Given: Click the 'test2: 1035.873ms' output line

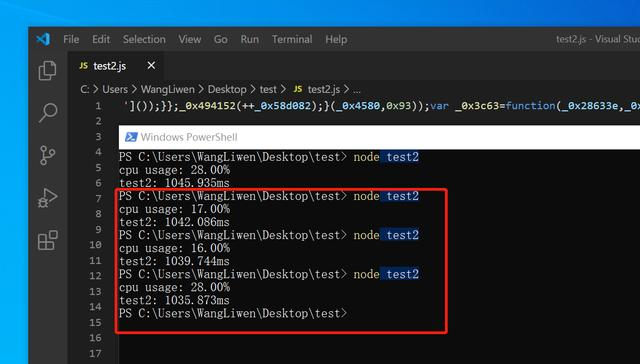Looking at the screenshot, I should (174, 301).
